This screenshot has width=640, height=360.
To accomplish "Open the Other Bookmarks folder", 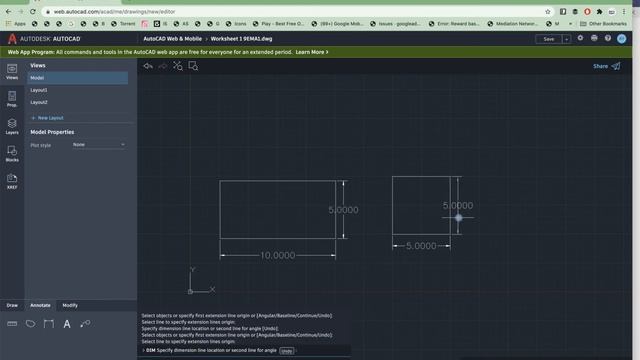I will (603, 24).
